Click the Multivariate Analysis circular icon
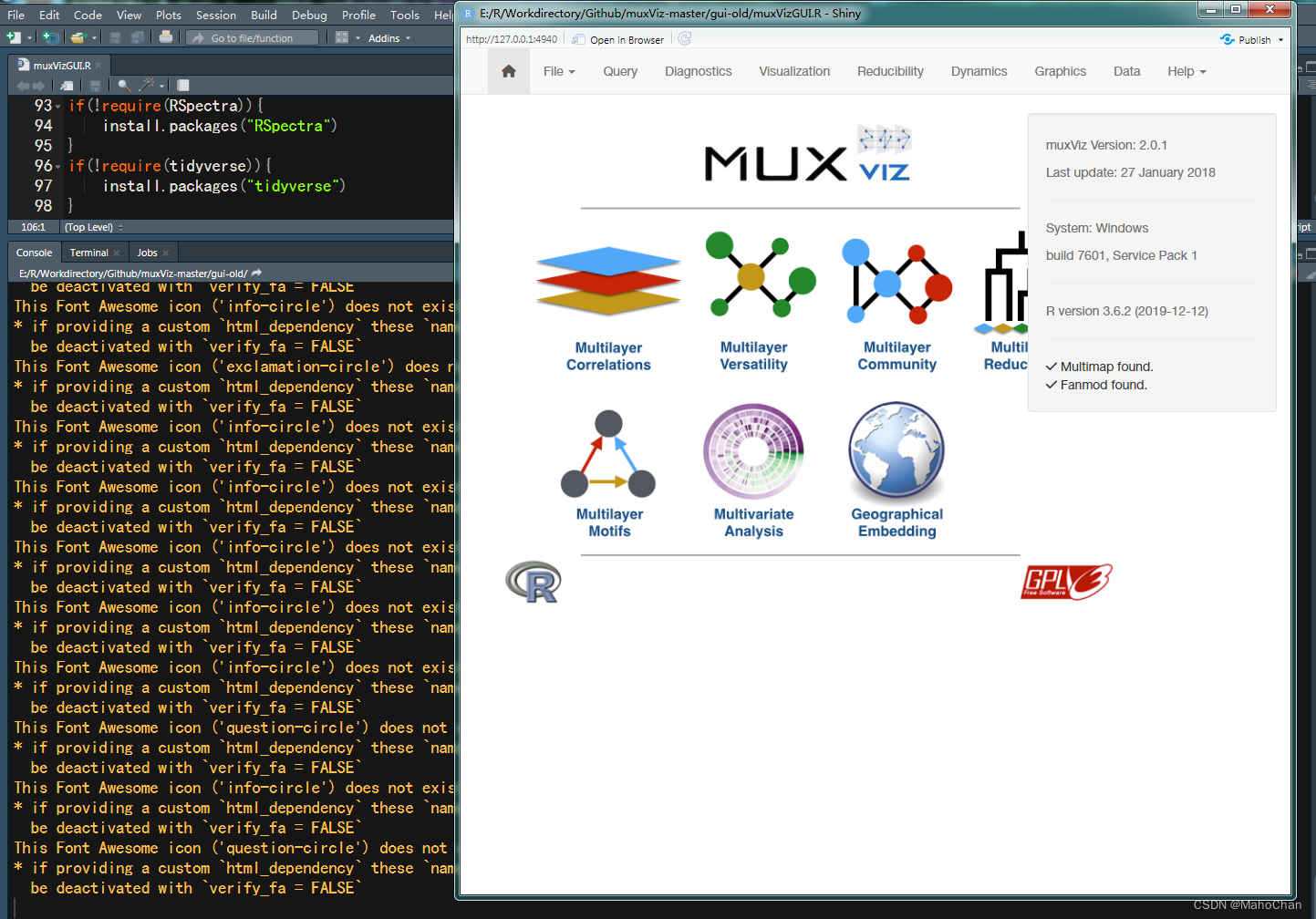1316x919 pixels. 752,451
